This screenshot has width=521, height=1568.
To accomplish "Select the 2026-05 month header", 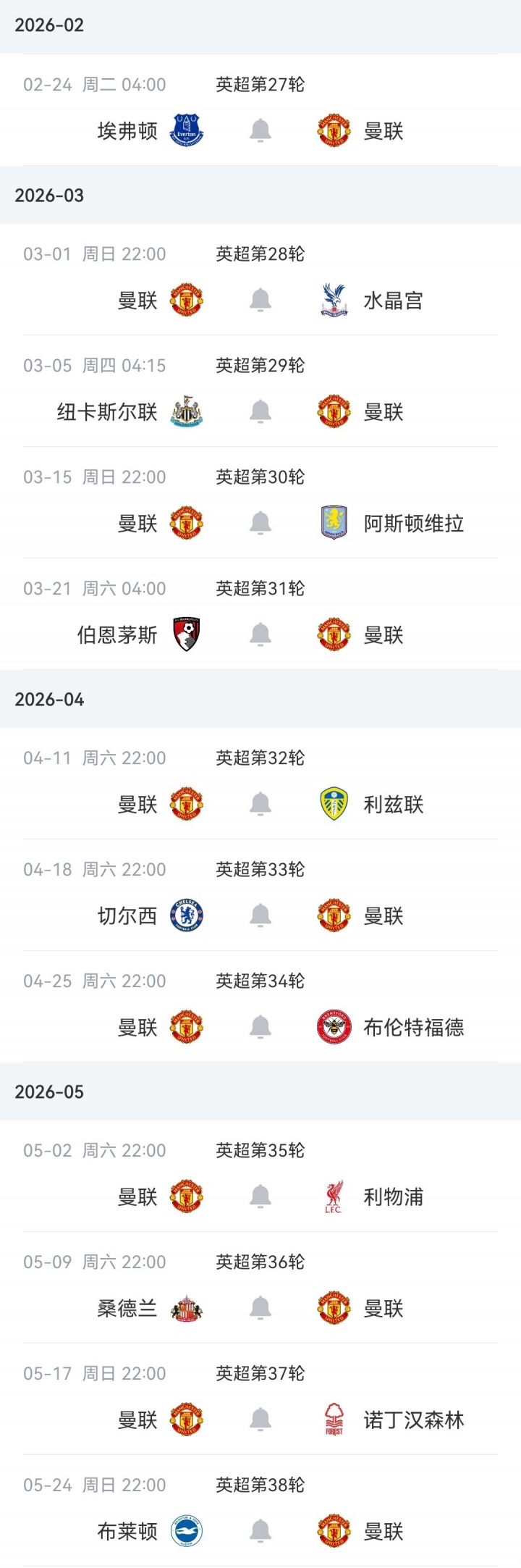I will [x=49, y=1091].
